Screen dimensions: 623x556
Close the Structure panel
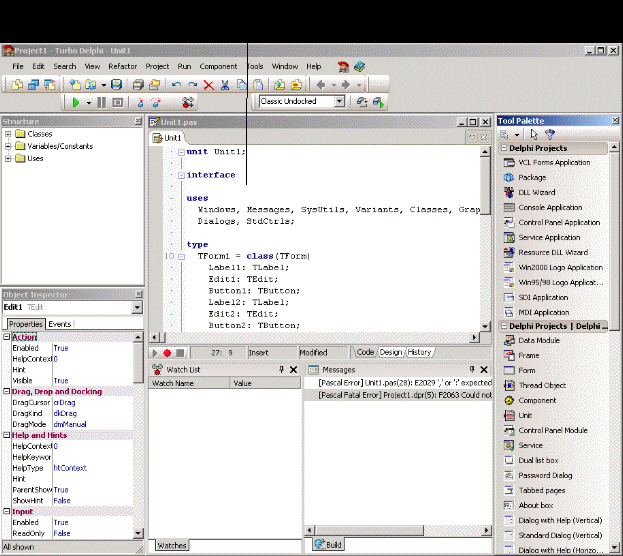(x=138, y=121)
